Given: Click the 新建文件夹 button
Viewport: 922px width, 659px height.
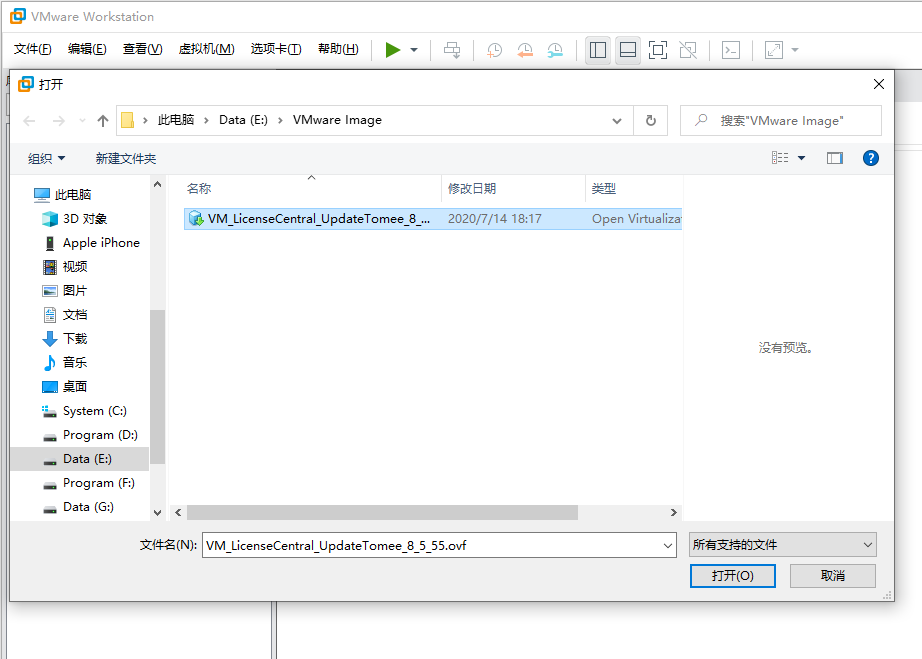Looking at the screenshot, I should click(x=126, y=159).
